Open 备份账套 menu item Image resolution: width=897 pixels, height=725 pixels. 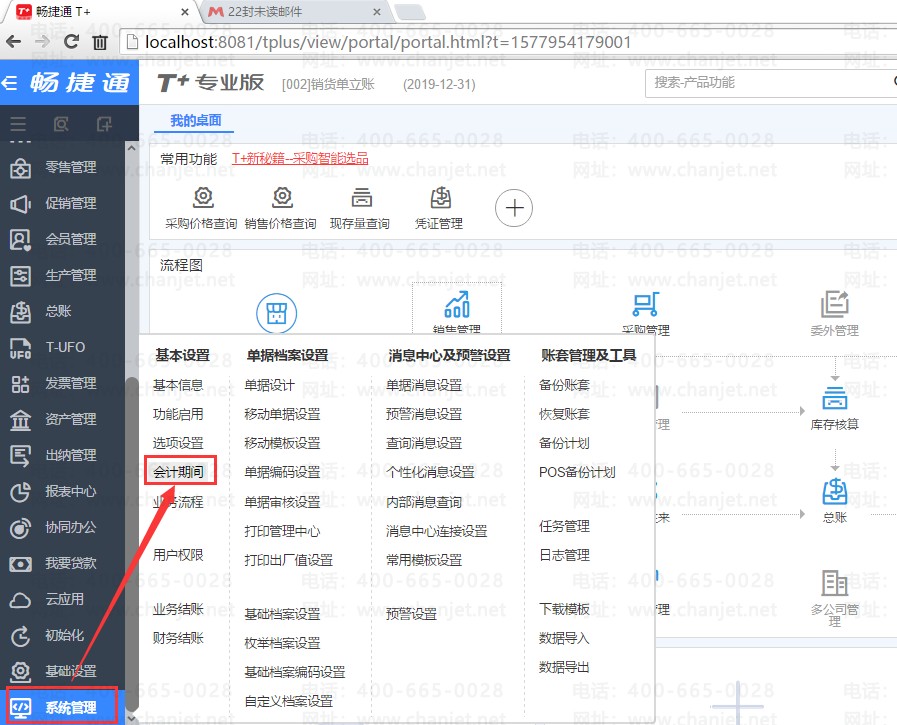564,385
